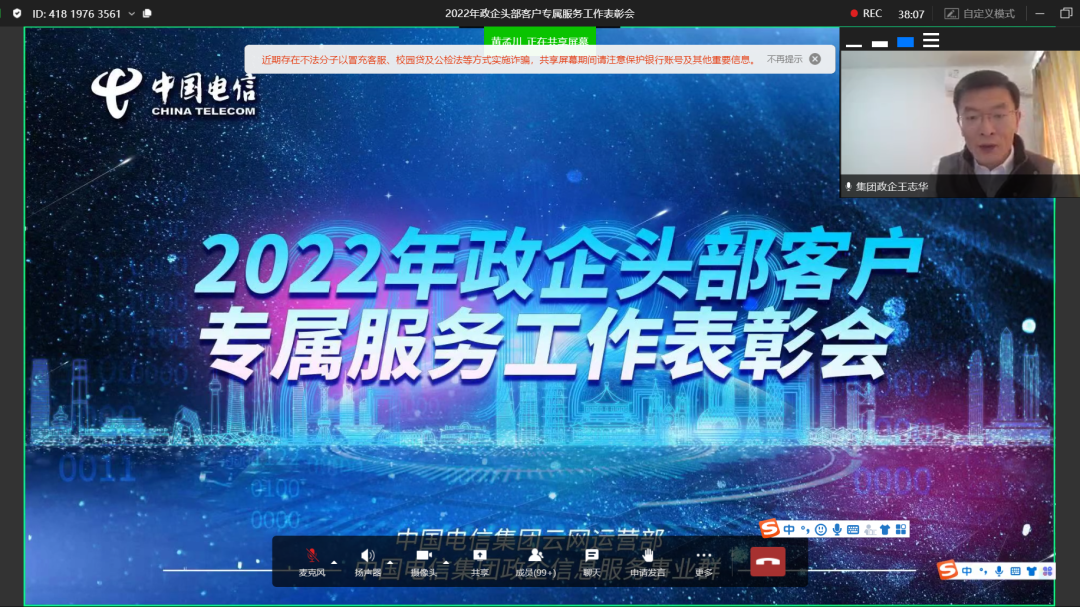This screenshot has height=607, width=1080.
Task: Open the shirt skin icon in the corner Sogou toolbar
Action: coord(1031,570)
